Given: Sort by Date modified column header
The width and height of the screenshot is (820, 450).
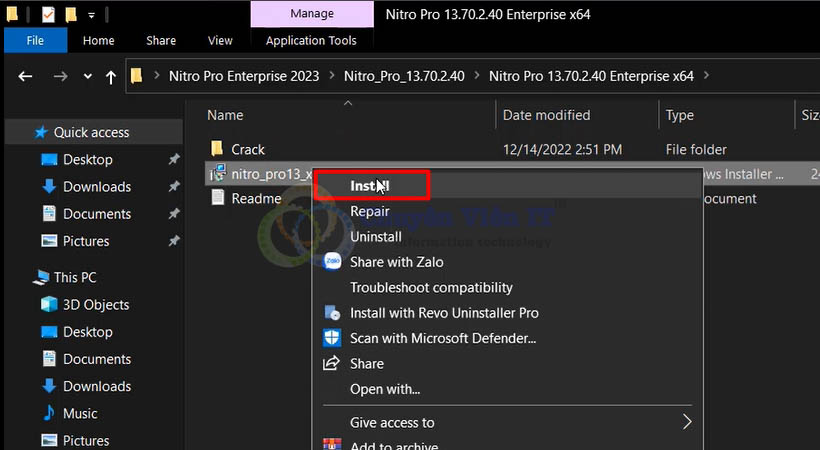Looking at the screenshot, I should click(546, 115).
